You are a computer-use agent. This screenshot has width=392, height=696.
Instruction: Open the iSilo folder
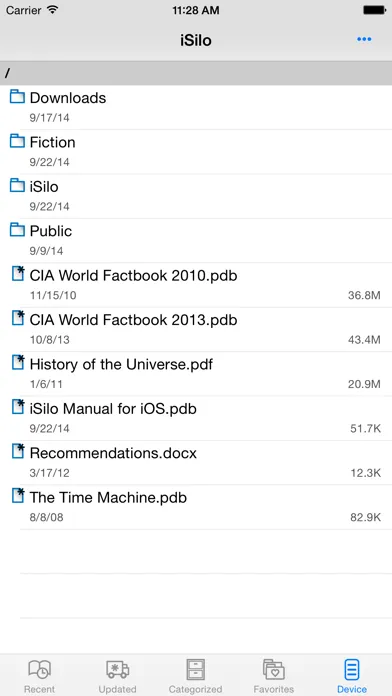pyautogui.click(x=196, y=196)
